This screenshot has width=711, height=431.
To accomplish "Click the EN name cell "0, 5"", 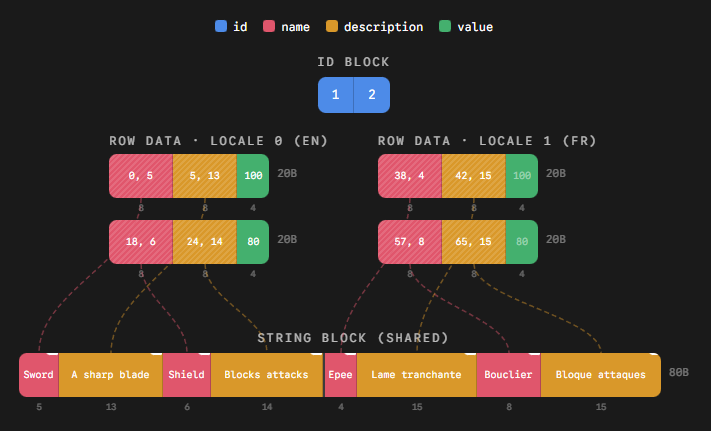I will point(141,176).
